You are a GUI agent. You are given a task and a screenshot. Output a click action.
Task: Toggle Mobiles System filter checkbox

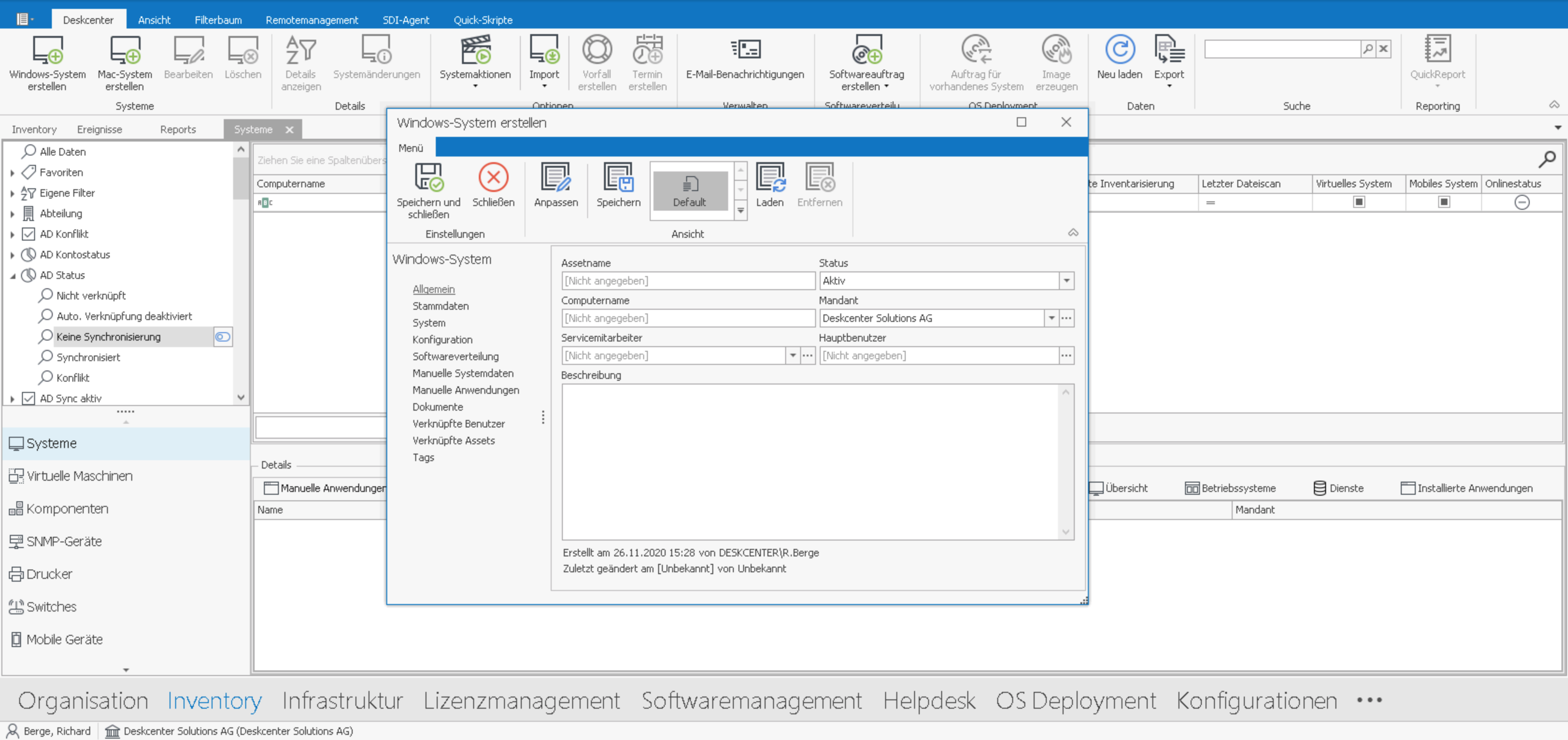tap(1443, 202)
